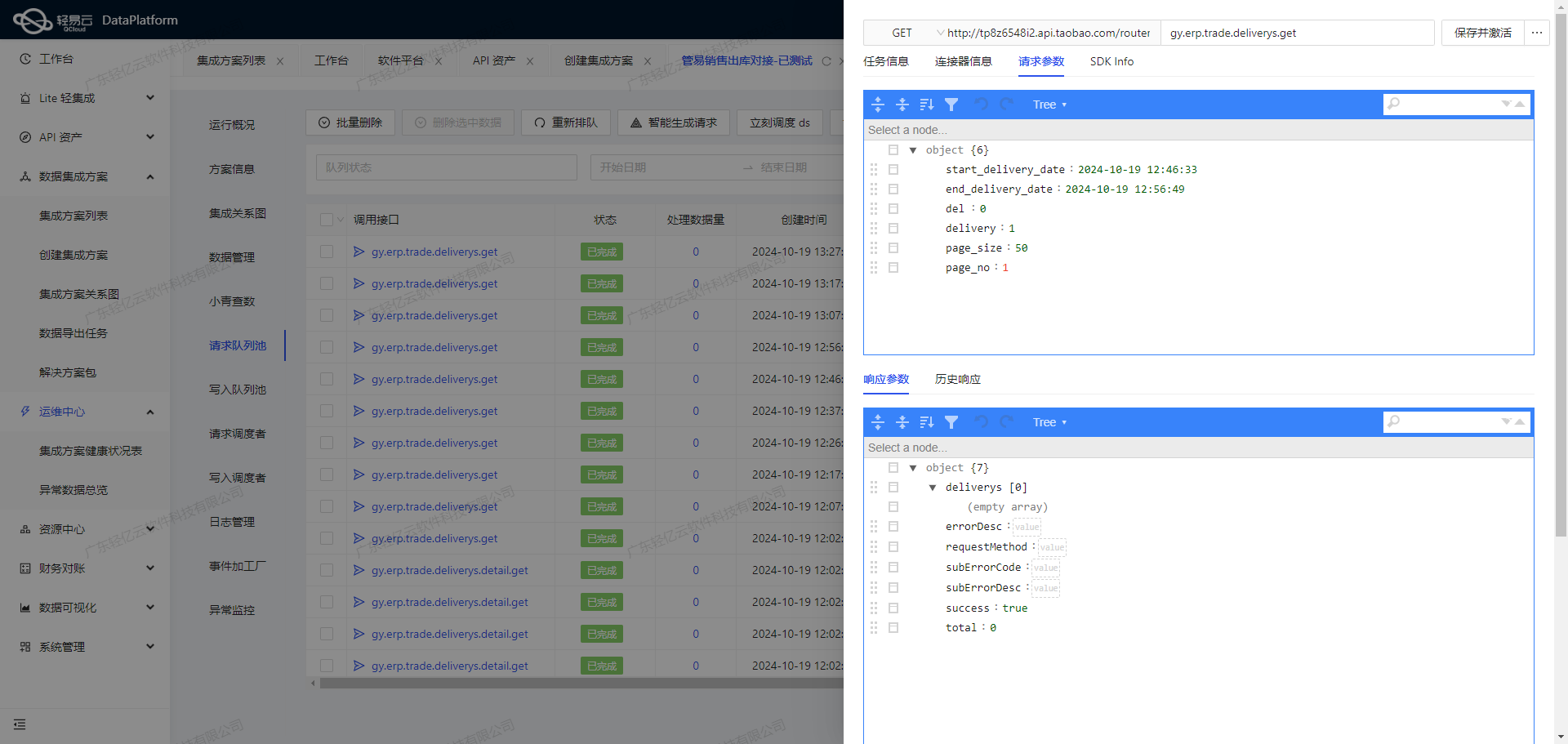Image resolution: width=1568 pixels, height=744 pixels.
Task: Jump to next search result in response editor
Action: tap(1506, 422)
